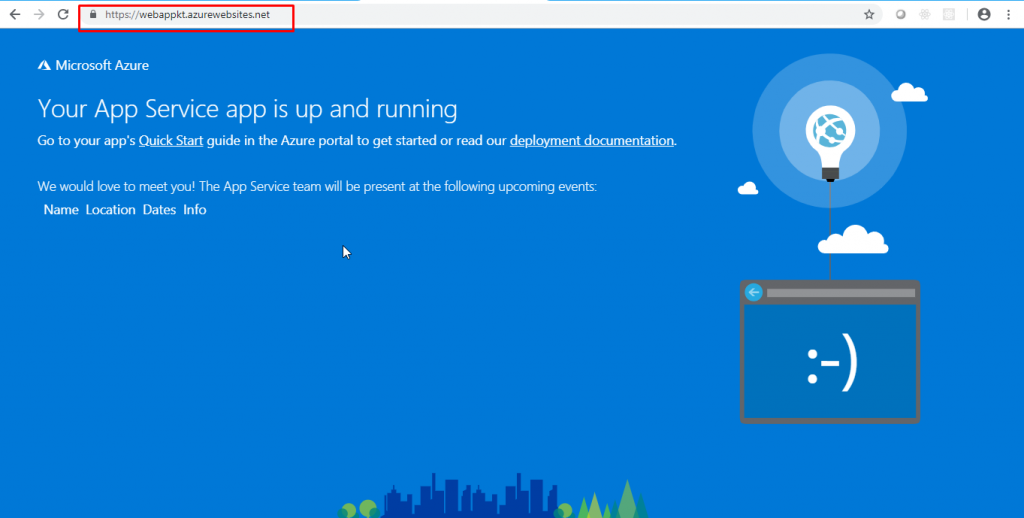Image resolution: width=1024 pixels, height=518 pixels.
Task: Bookmark this page with the star icon
Action: pyautogui.click(x=869, y=14)
